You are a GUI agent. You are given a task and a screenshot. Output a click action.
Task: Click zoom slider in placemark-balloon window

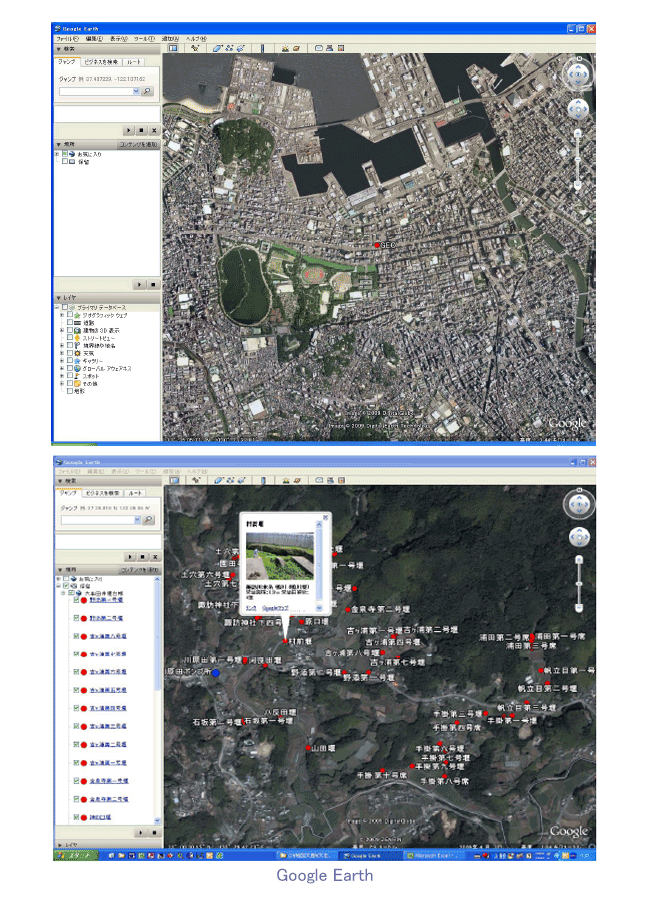coord(579,583)
